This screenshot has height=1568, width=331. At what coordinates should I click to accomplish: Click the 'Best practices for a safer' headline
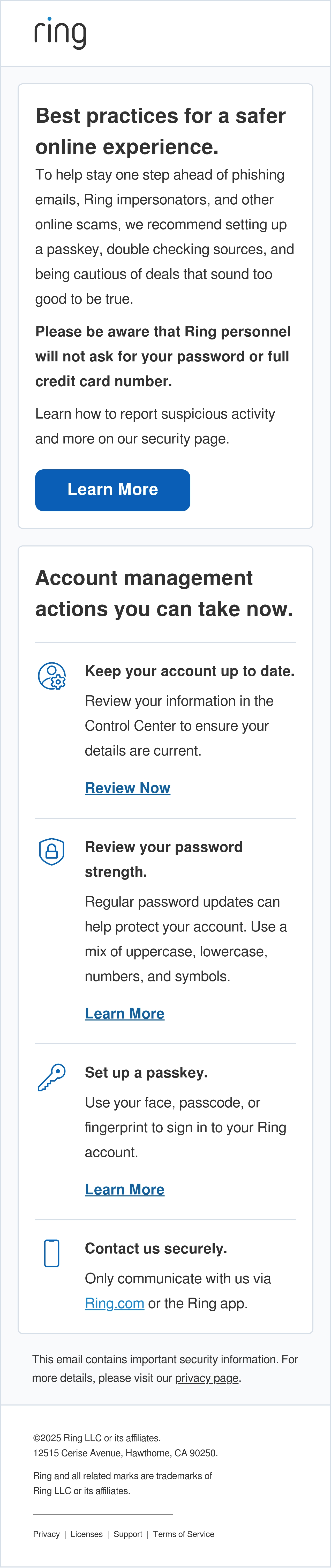(x=161, y=116)
